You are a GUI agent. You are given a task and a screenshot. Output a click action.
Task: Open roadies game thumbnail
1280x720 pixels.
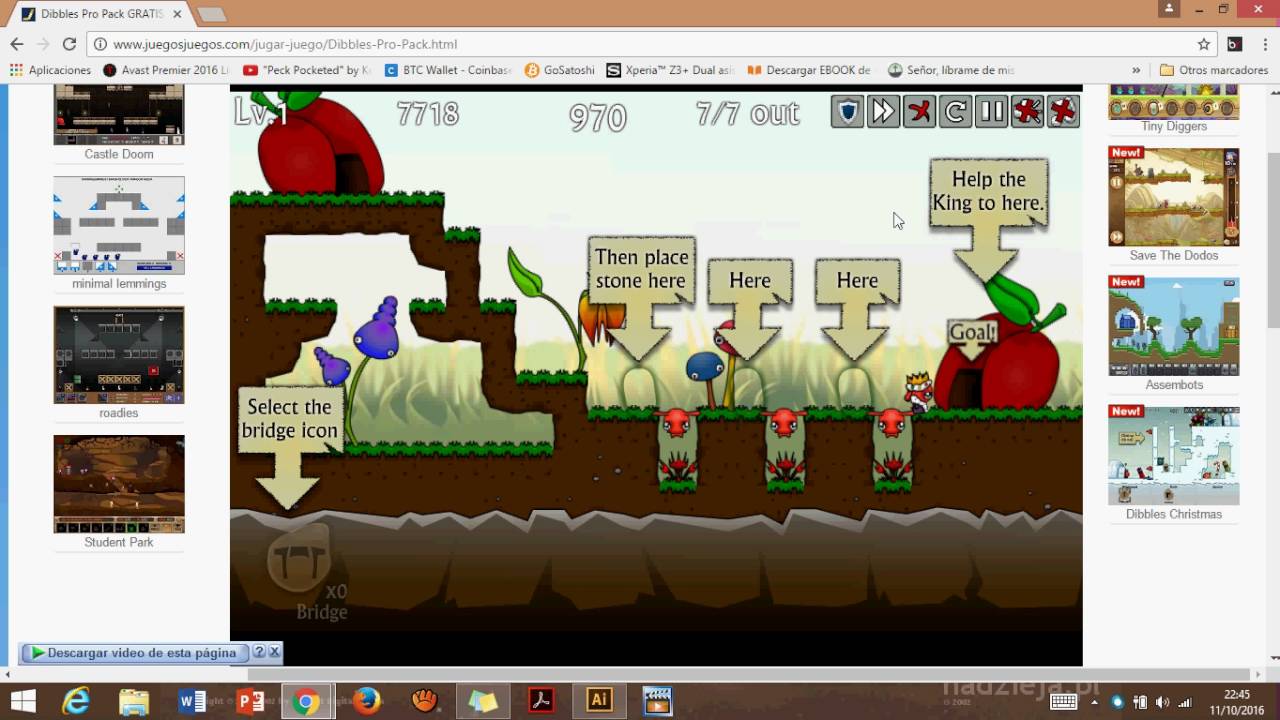[119, 354]
